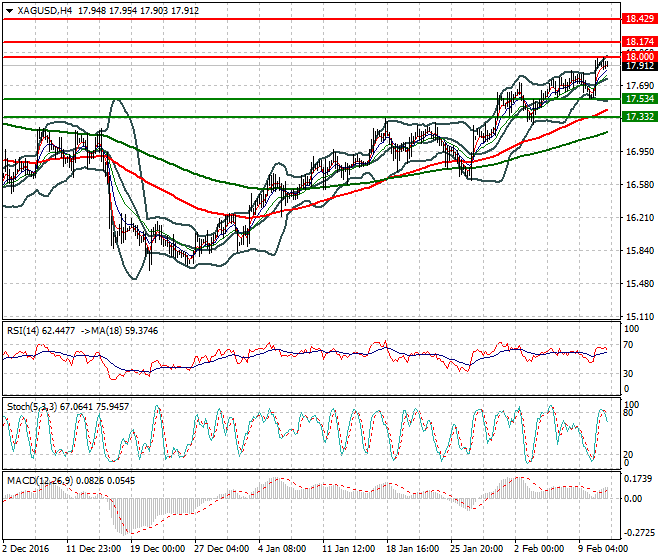Select the RSI level 70 scale label
Viewport: 660px width, 560px height.
pyautogui.click(x=628, y=345)
